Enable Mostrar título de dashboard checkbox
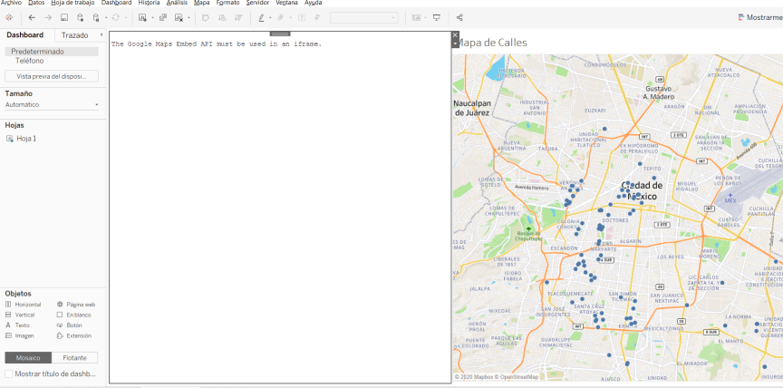 [x=8, y=374]
